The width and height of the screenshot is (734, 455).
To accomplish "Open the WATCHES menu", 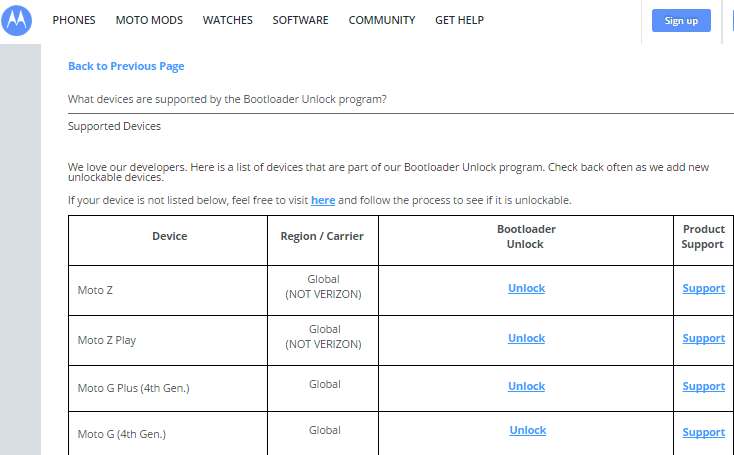I will click(x=228, y=20).
